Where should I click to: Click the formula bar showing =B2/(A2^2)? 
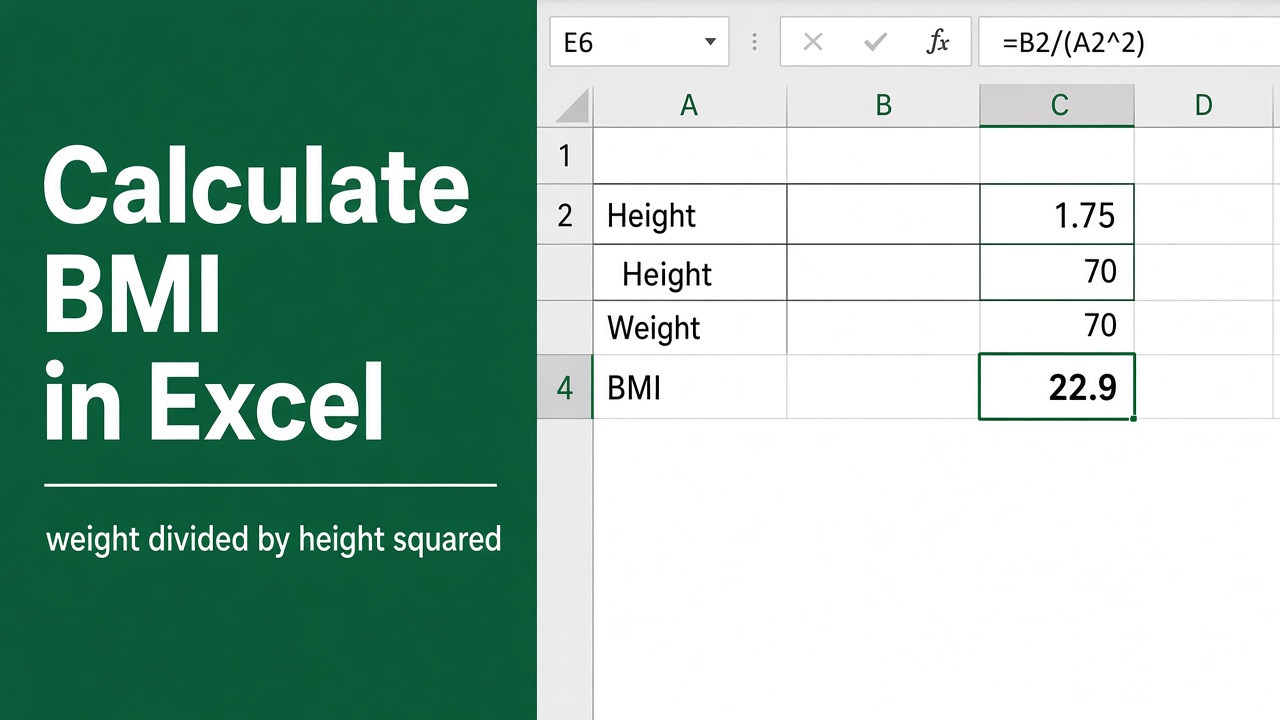[1129, 42]
